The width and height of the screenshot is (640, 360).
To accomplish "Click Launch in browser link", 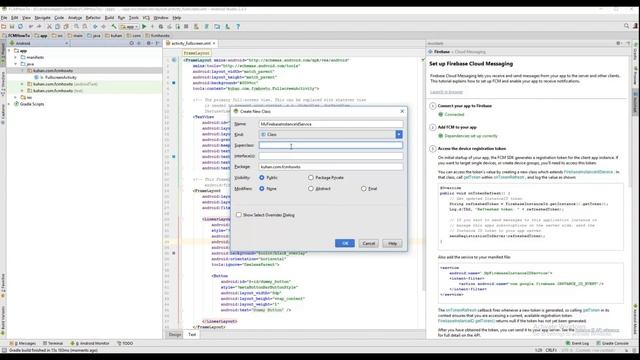I will tap(446, 92).
